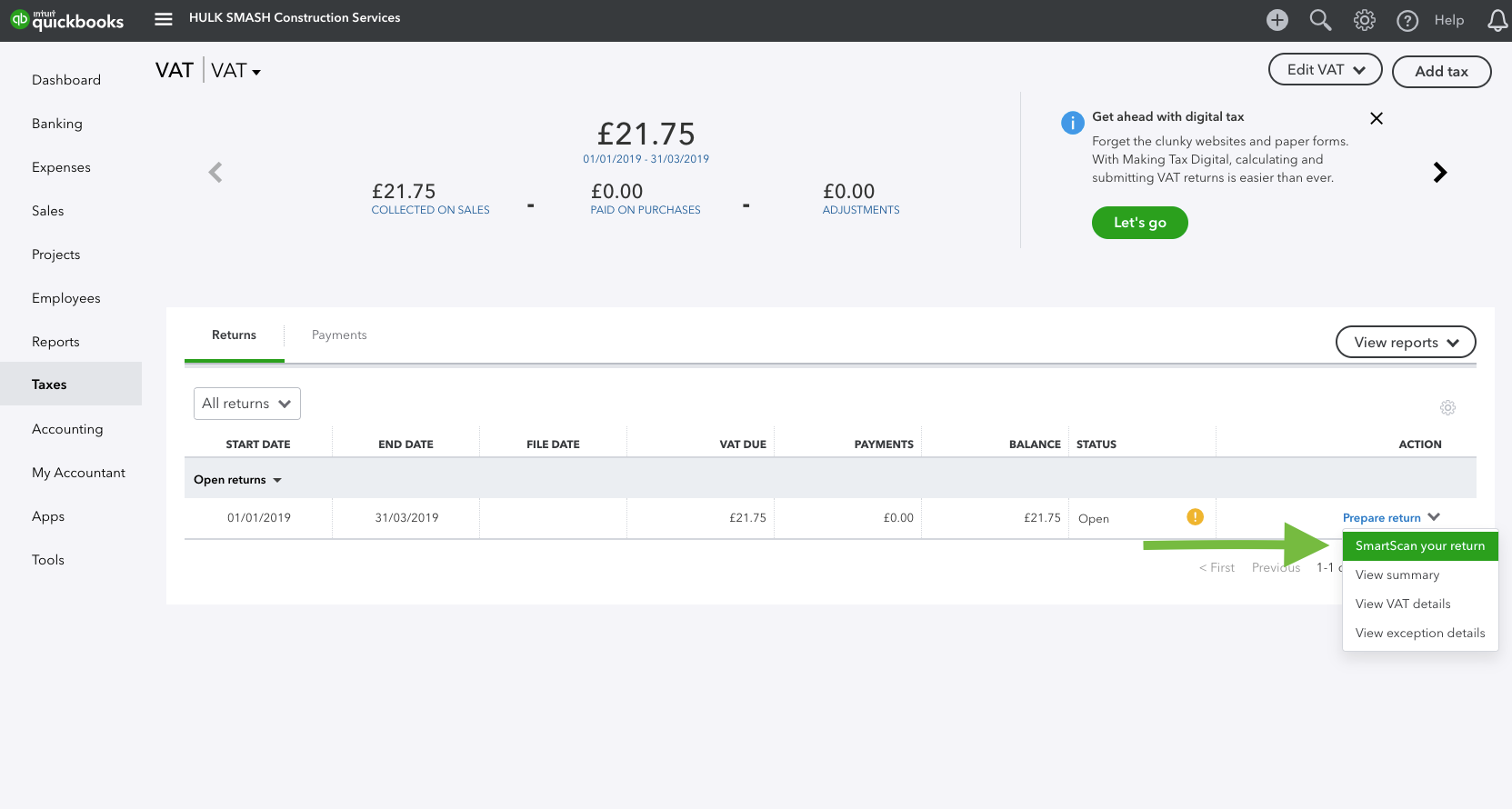Viewport: 1512px width, 809px height.
Task: Click the end date 31/03/2019 cell
Action: pyautogui.click(x=406, y=518)
